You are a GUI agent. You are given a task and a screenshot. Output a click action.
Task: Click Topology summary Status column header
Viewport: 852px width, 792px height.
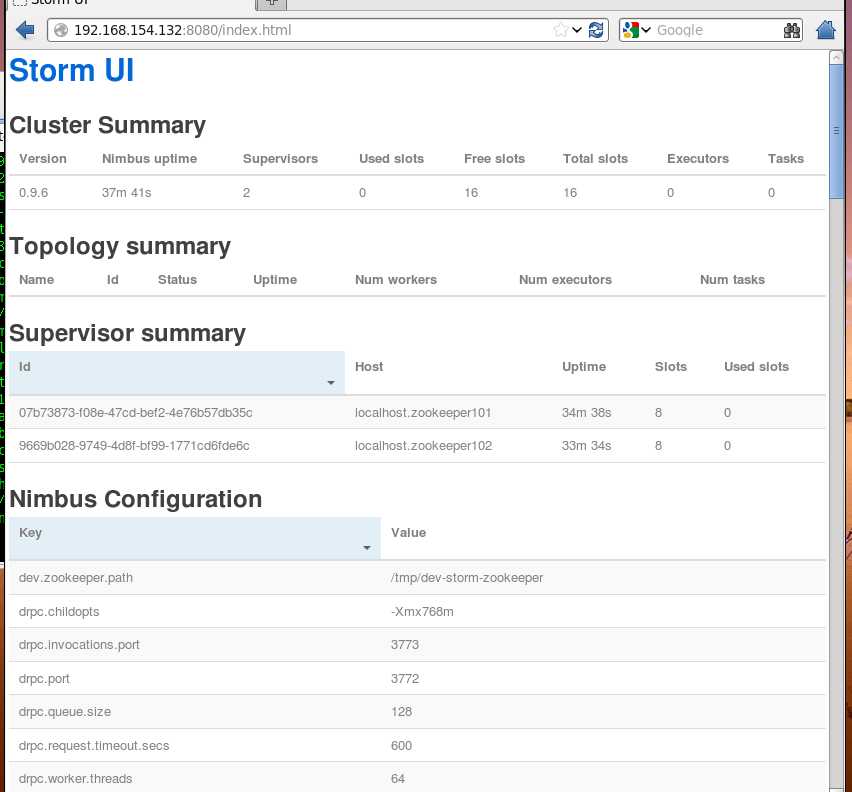[x=177, y=280]
